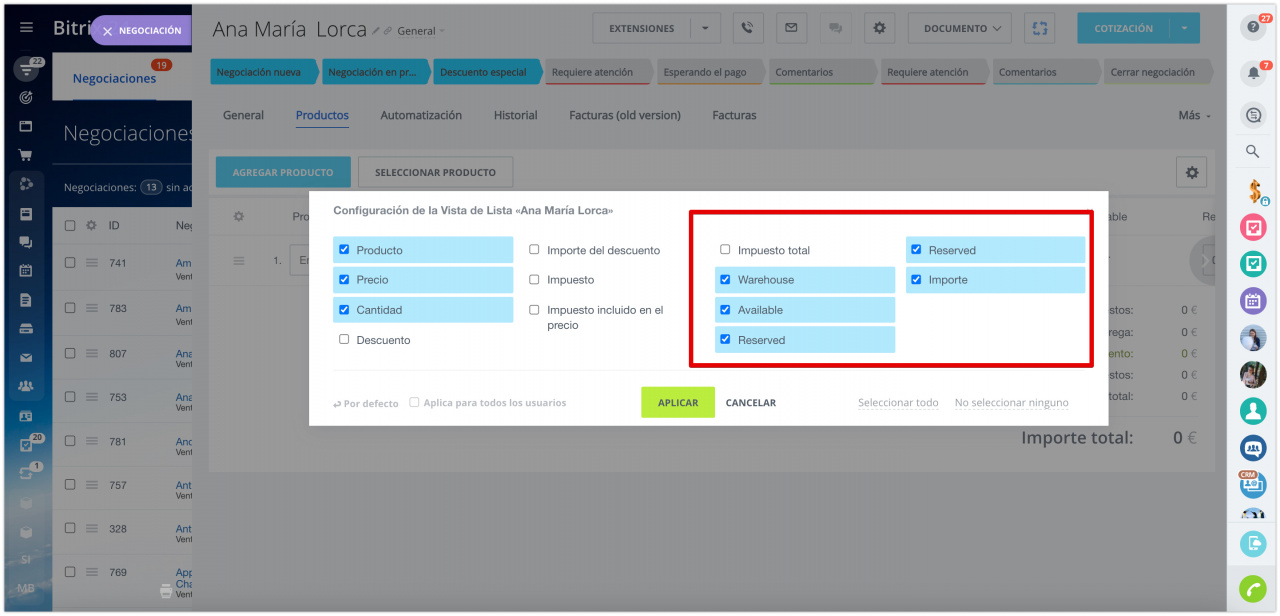Click the Aplicar button
Image resolution: width=1280 pixels, height=616 pixels.
[x=678, y=402]
